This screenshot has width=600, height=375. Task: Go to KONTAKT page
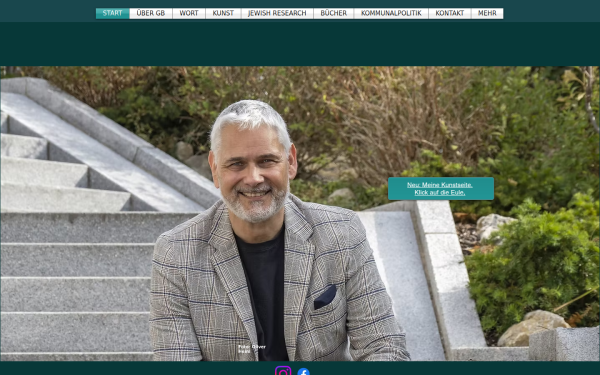point(450,13)
